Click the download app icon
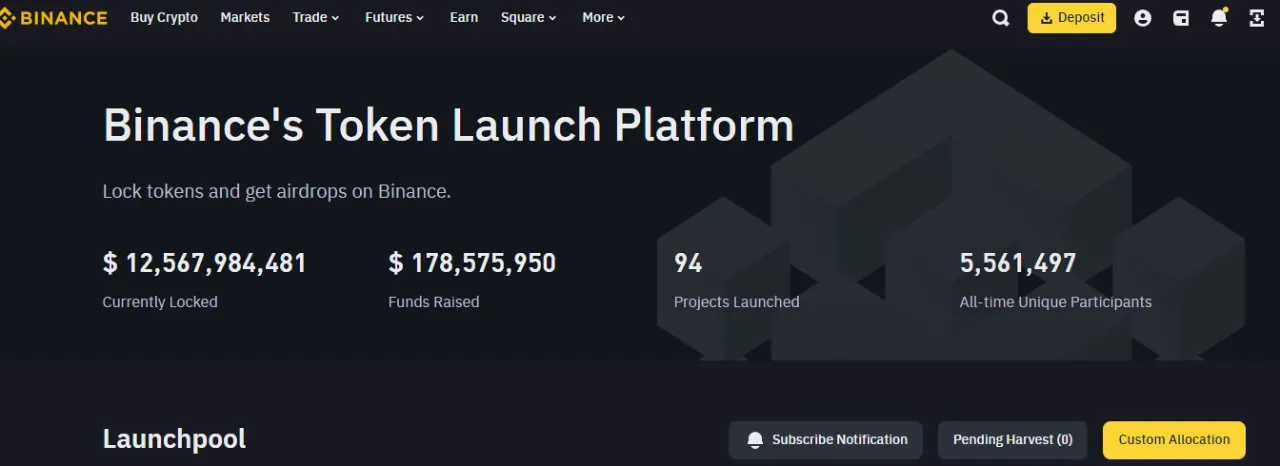The image size is (1280, 466). click(x=1257, y=18)
